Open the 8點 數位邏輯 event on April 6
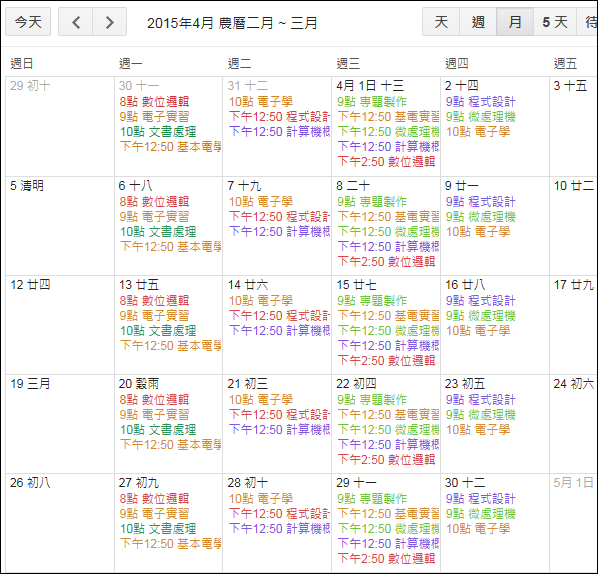 coord(154,202)
